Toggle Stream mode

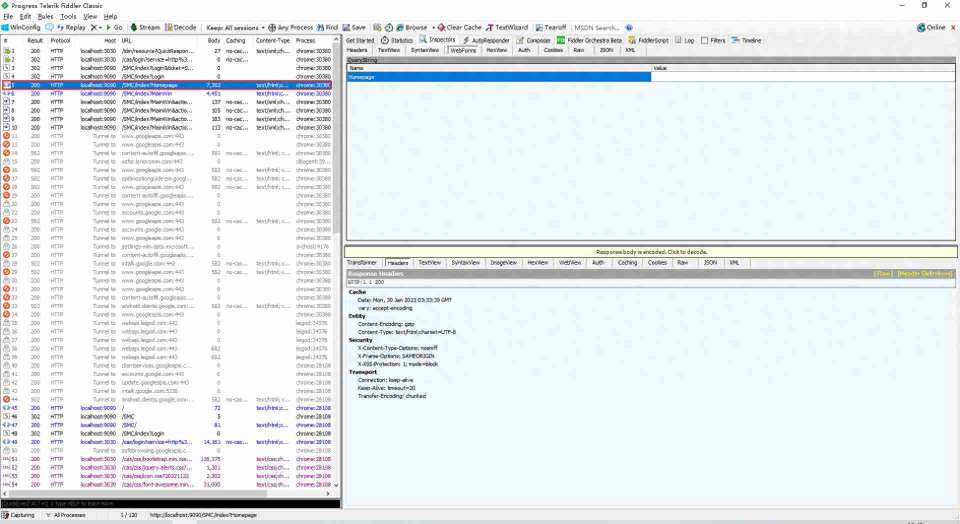click(x=145, y=28)
